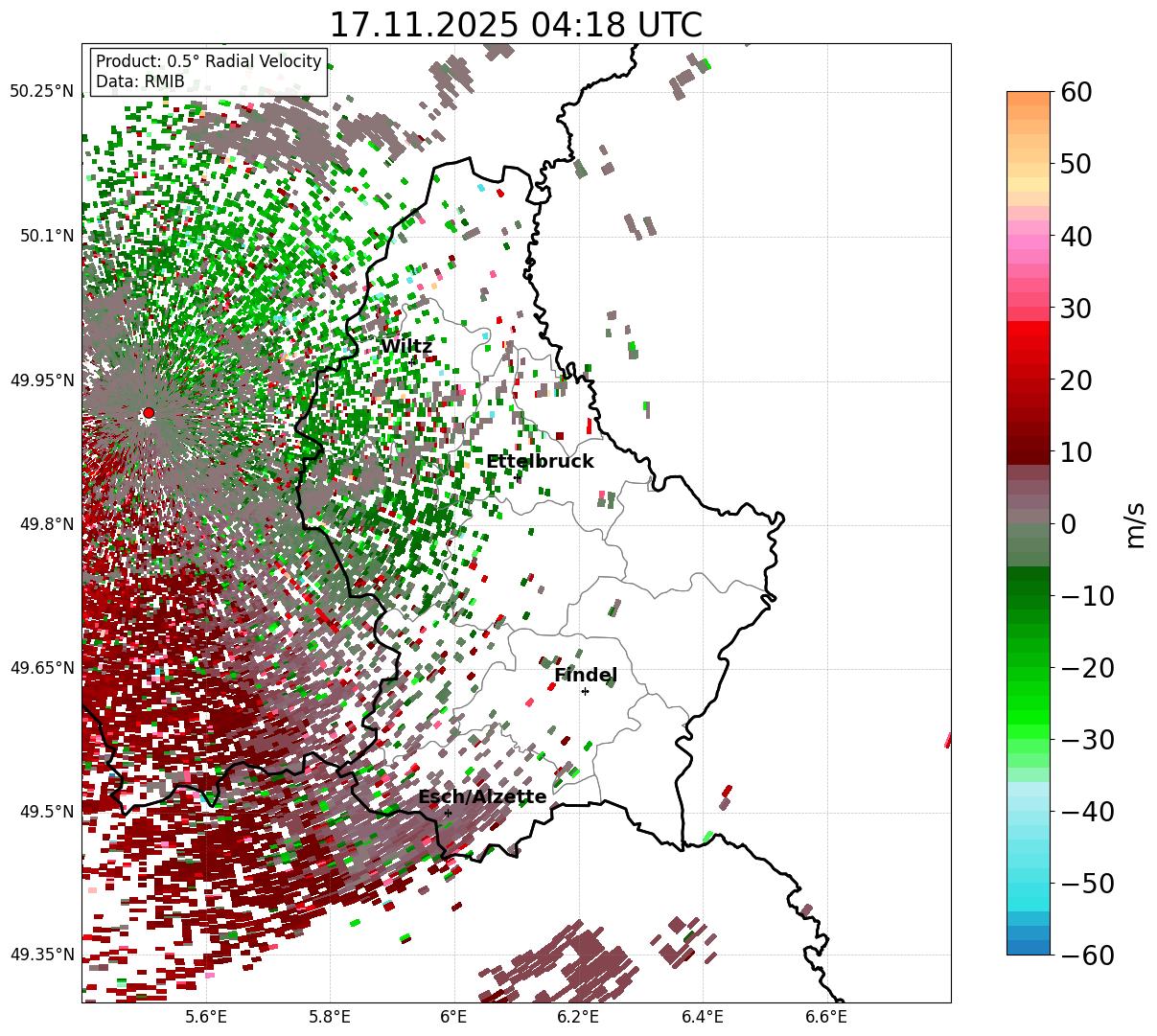Click the m/s colorbar unit label
Screen dimensions: 1157x1036
point(1136,524)
